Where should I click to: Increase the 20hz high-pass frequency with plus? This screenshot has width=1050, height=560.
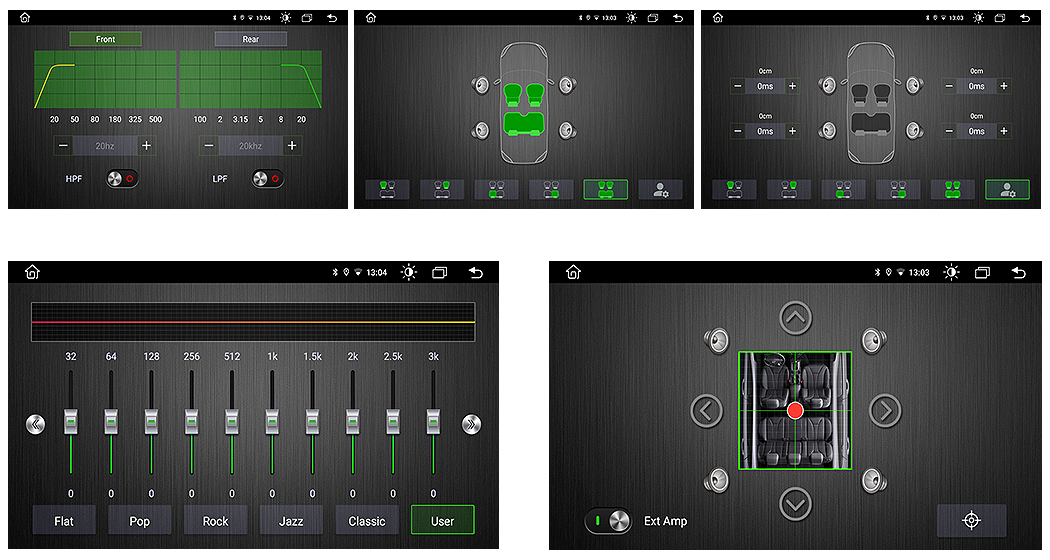point(147,145)
